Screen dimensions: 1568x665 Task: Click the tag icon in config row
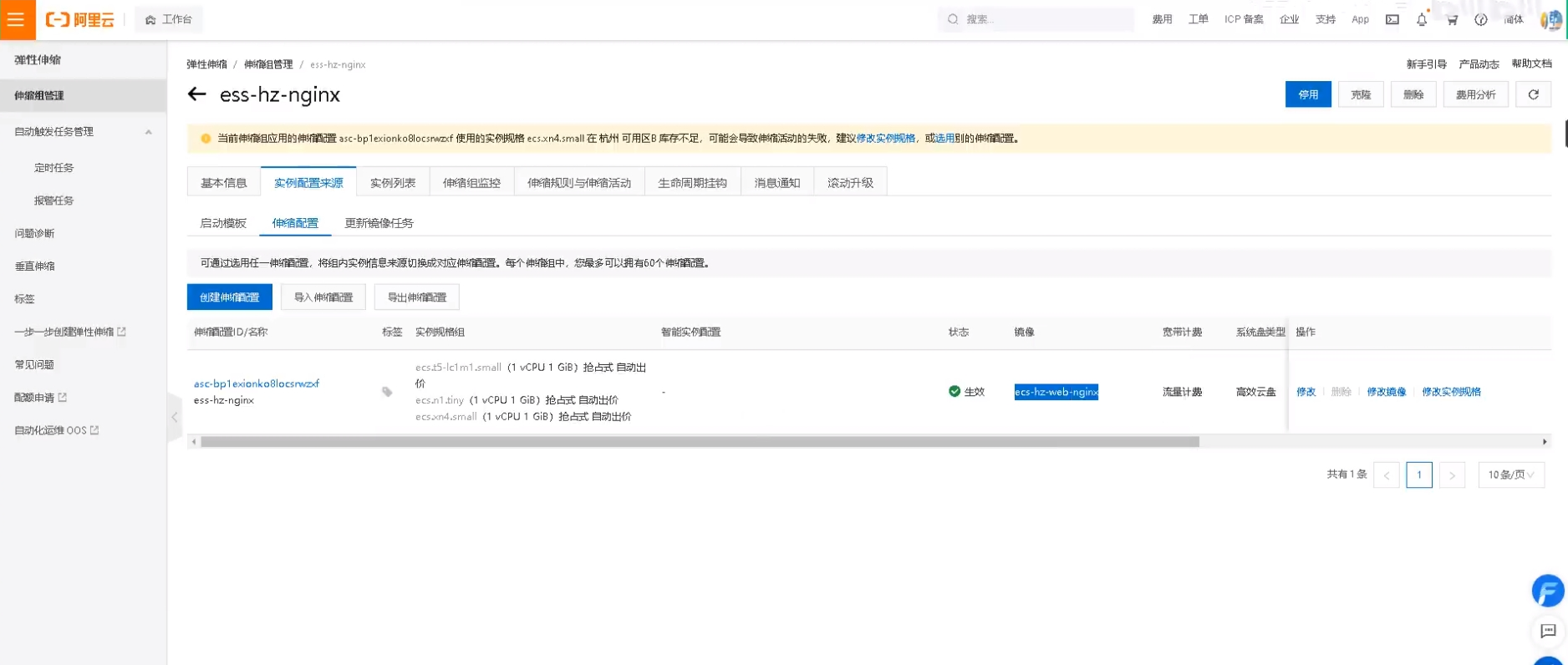[x=387, y=392]
